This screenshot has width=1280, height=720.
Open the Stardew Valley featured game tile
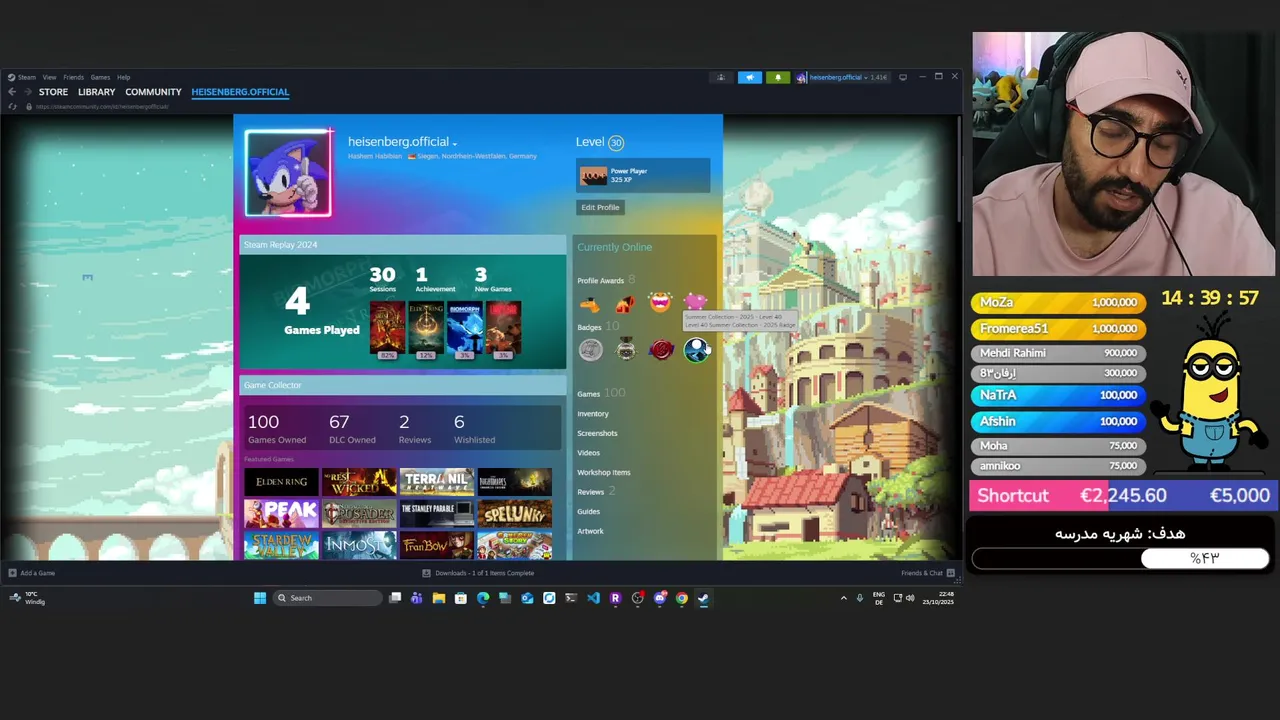[x=281, y=545]
